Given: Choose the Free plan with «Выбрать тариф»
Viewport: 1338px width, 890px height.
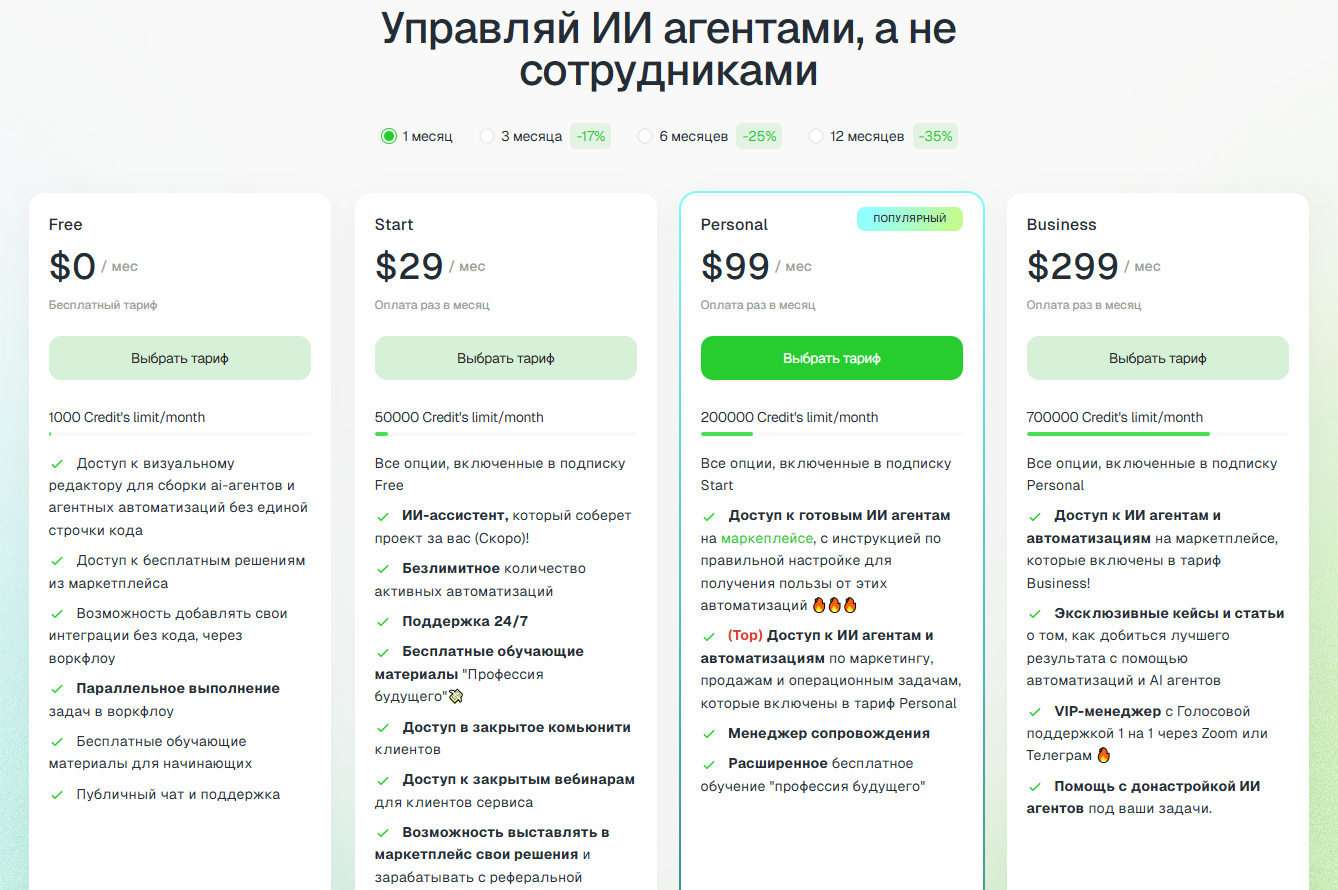Looking at the screenshot, I should [180, 357].
